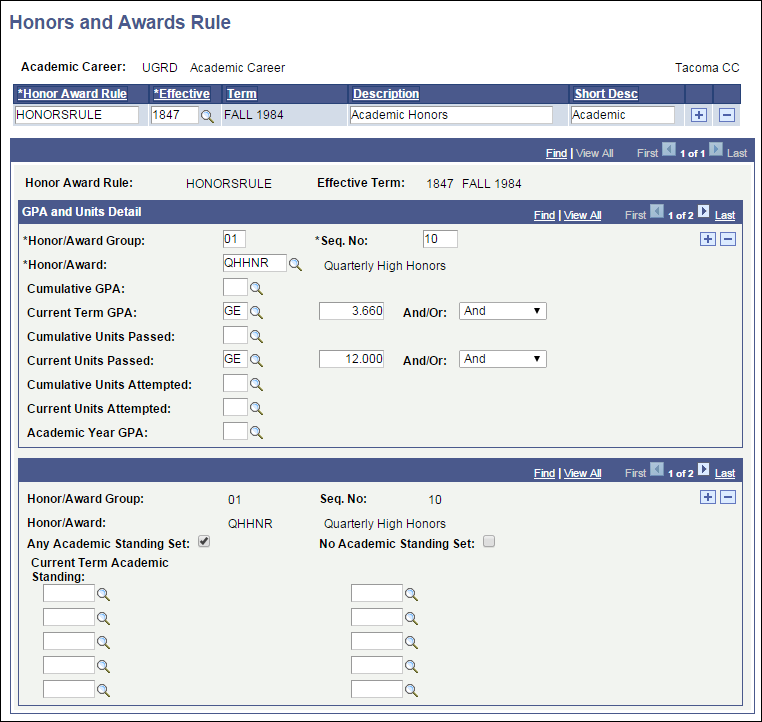The height and width of the screenshot is (722, 762).
Task: Open Current Term GPA operator lookup
Action: tap(256, 312)
